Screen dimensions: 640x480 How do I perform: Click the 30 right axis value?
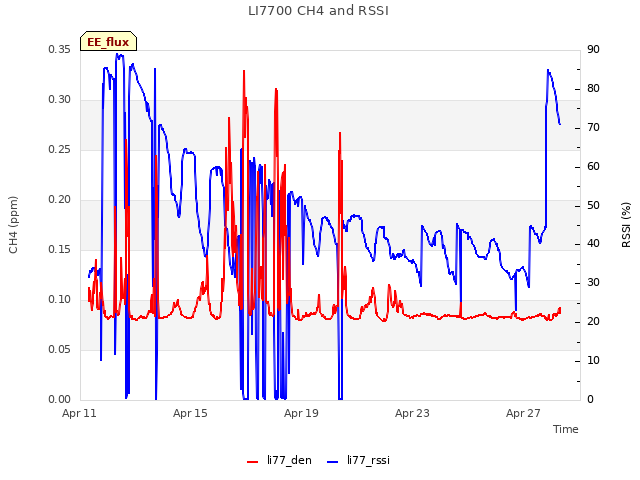[593, 283]
